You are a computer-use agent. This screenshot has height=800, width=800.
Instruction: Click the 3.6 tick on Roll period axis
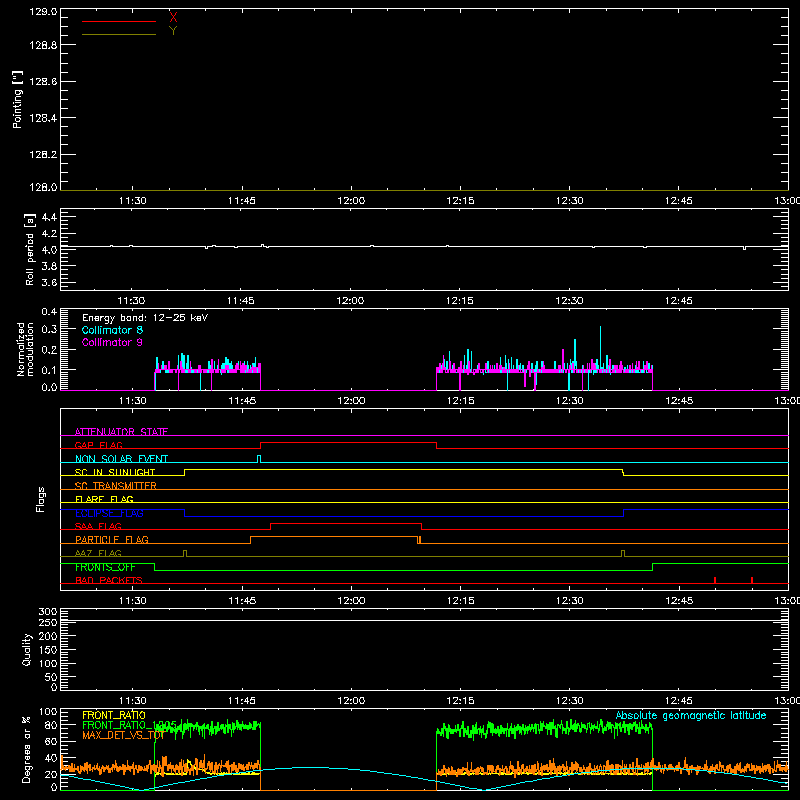49,282
